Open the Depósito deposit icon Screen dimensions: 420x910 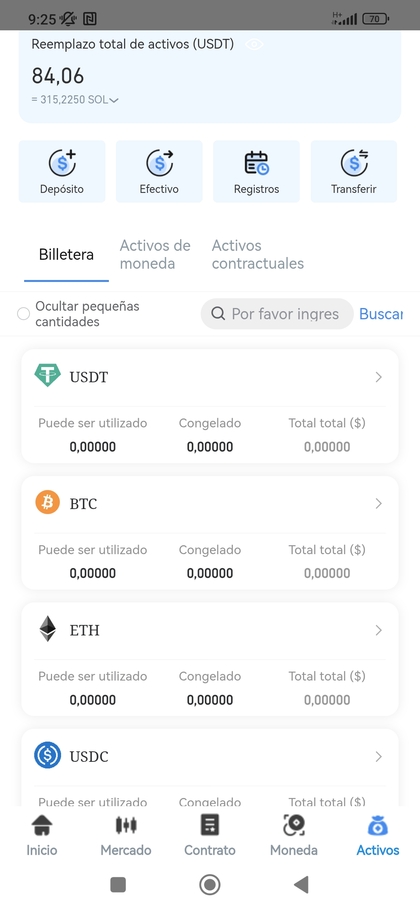(x=62, y=163)
